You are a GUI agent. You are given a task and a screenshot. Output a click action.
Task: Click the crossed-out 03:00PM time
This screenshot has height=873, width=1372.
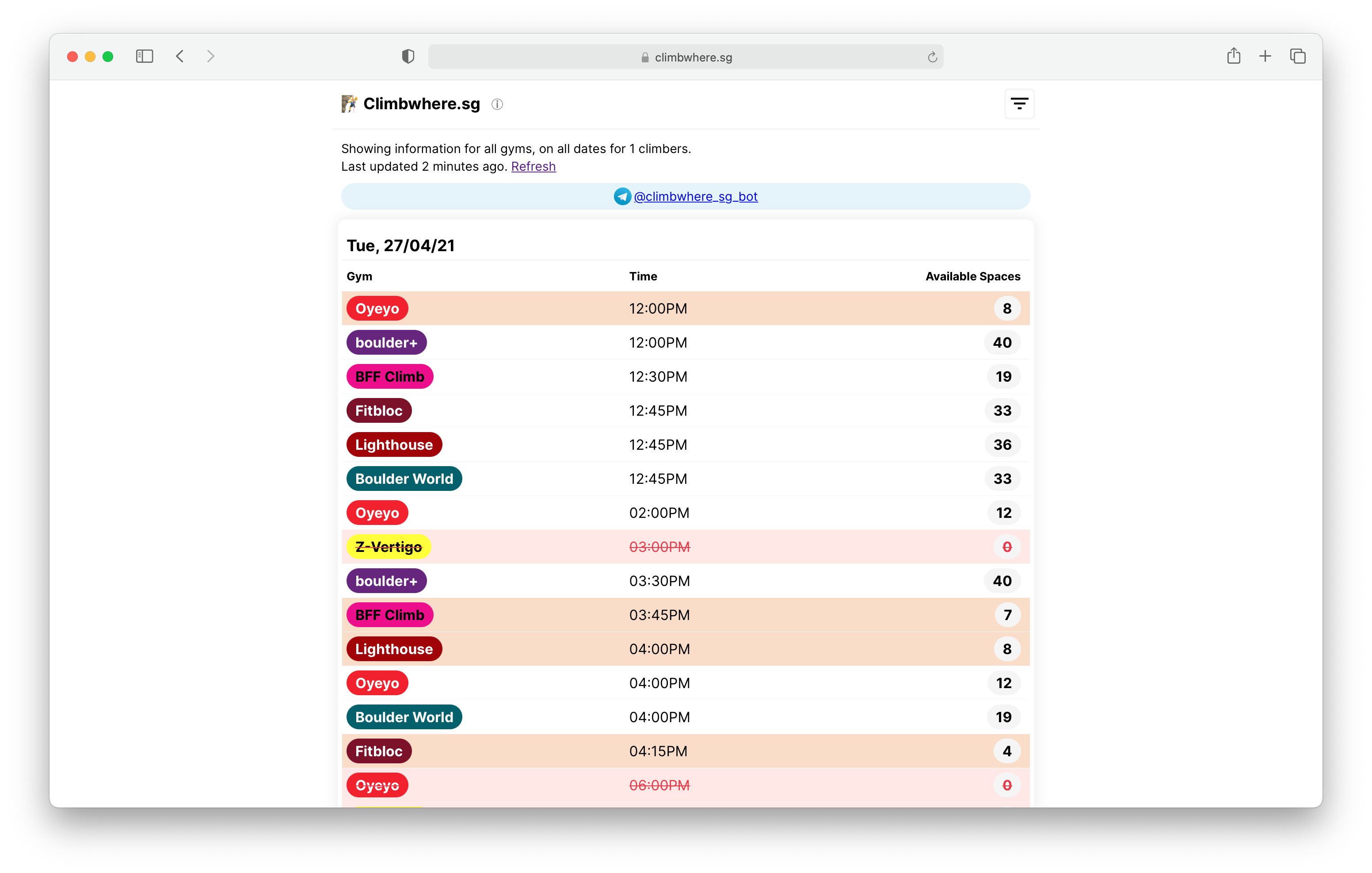click(x=659, y=548)
